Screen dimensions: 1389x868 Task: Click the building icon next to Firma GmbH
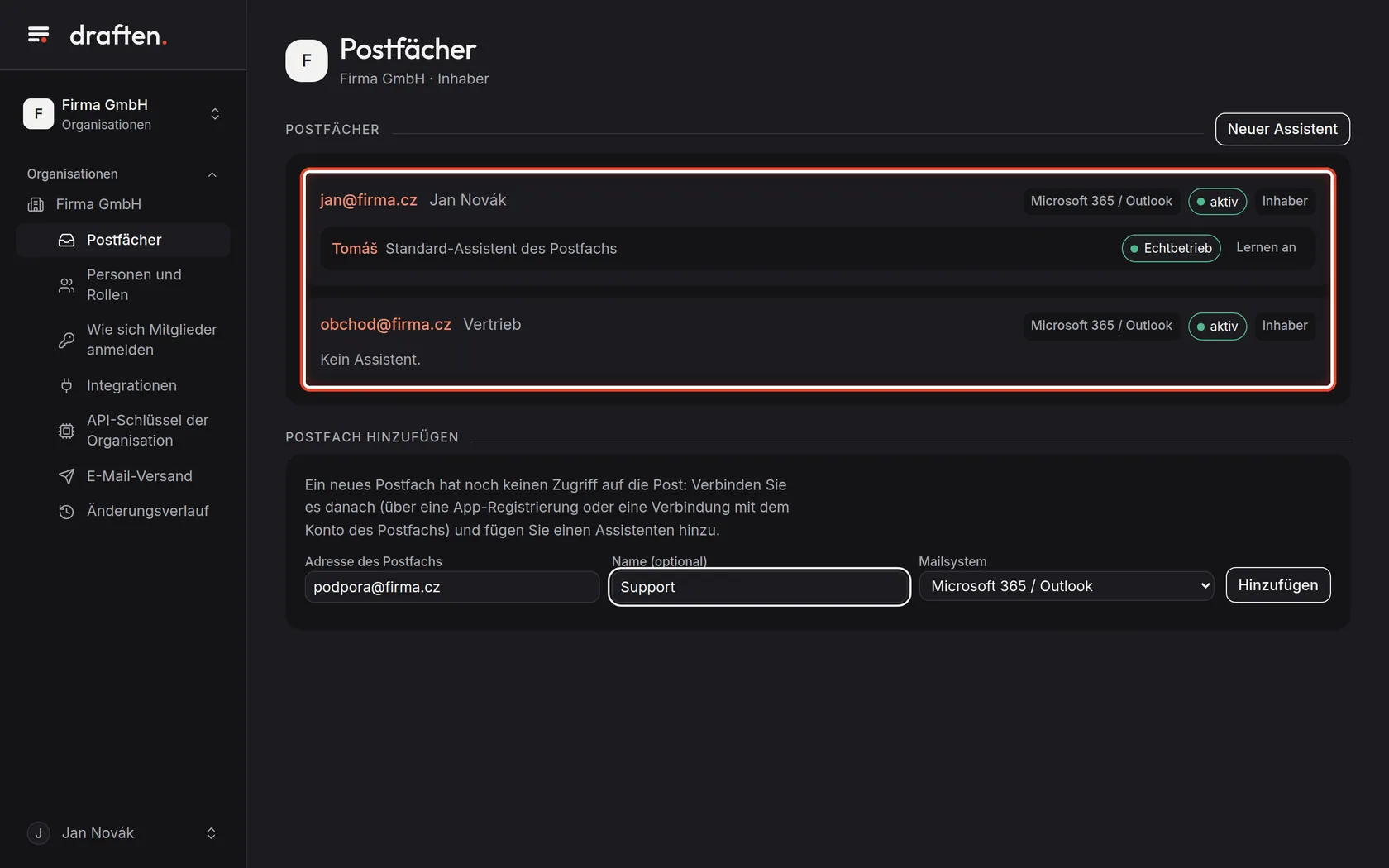[x=36, y=204]
